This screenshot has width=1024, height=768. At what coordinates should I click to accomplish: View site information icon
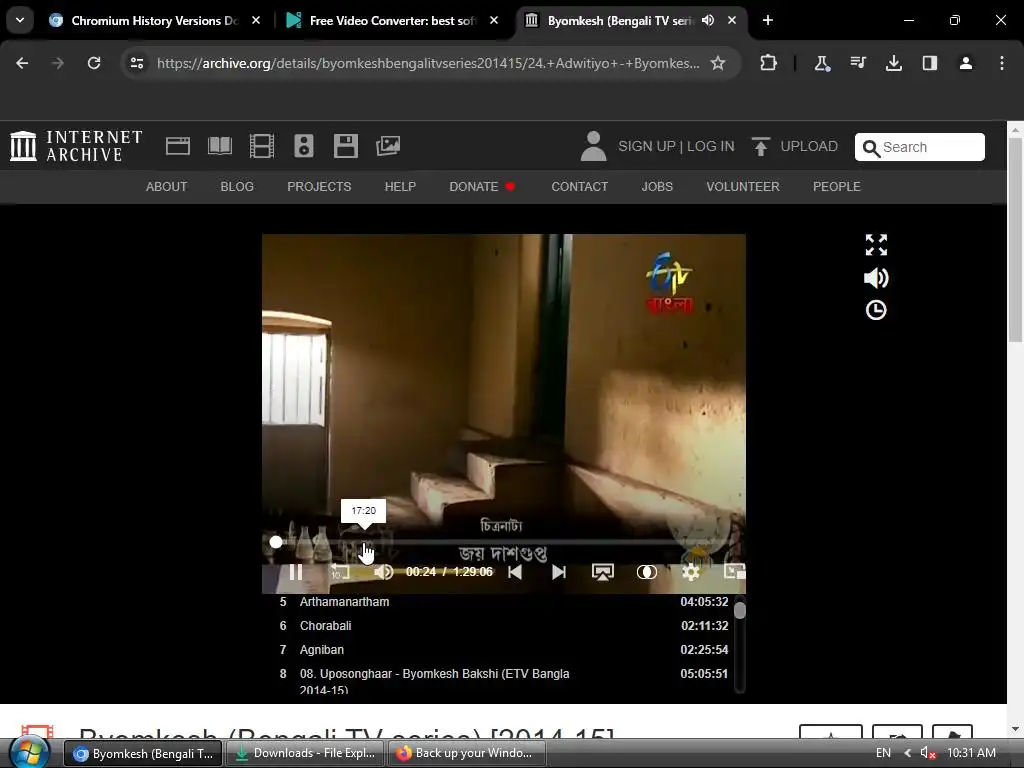[136, 63]
